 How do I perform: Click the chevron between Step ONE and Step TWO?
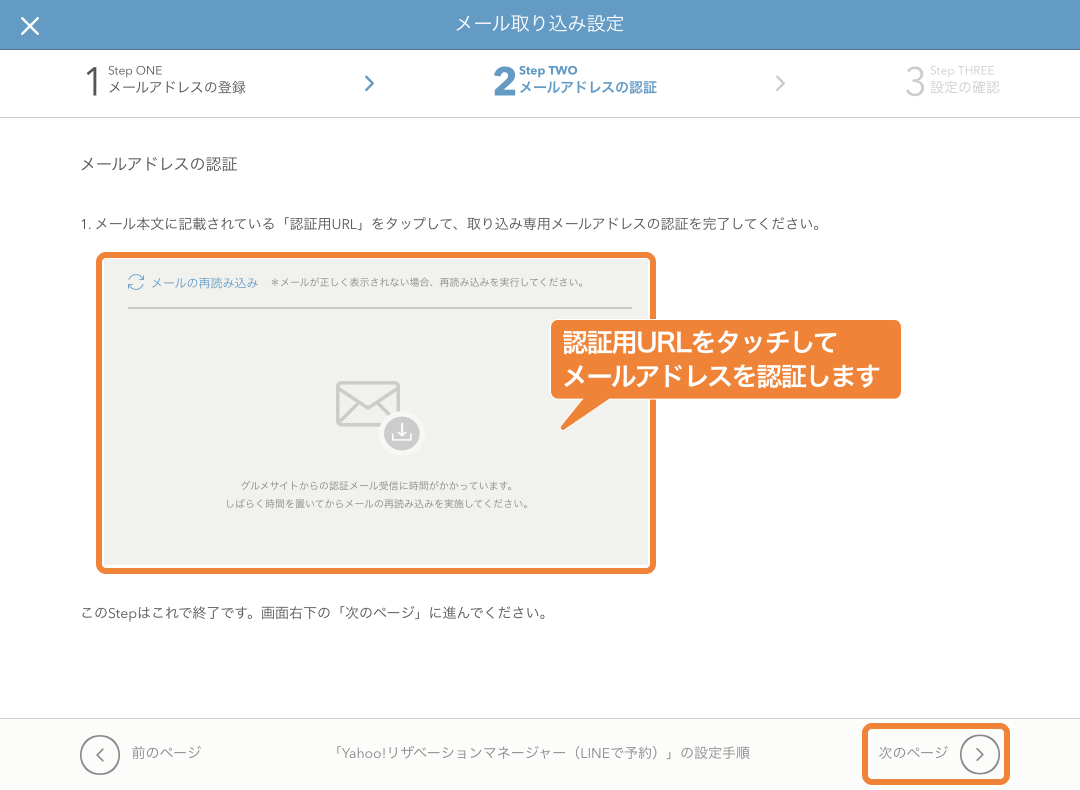(369, 84)
